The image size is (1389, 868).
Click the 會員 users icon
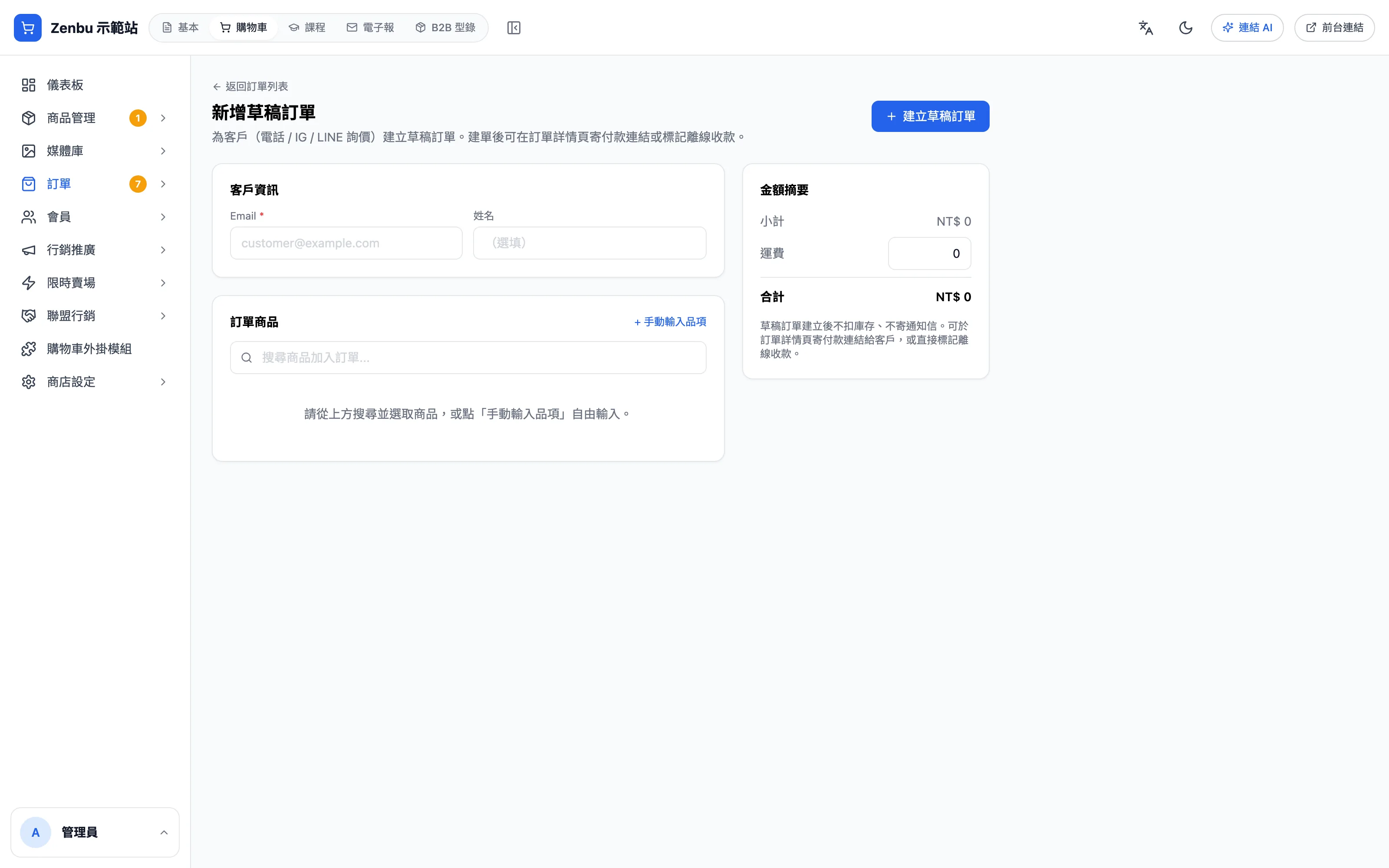(x=29, y=217)
